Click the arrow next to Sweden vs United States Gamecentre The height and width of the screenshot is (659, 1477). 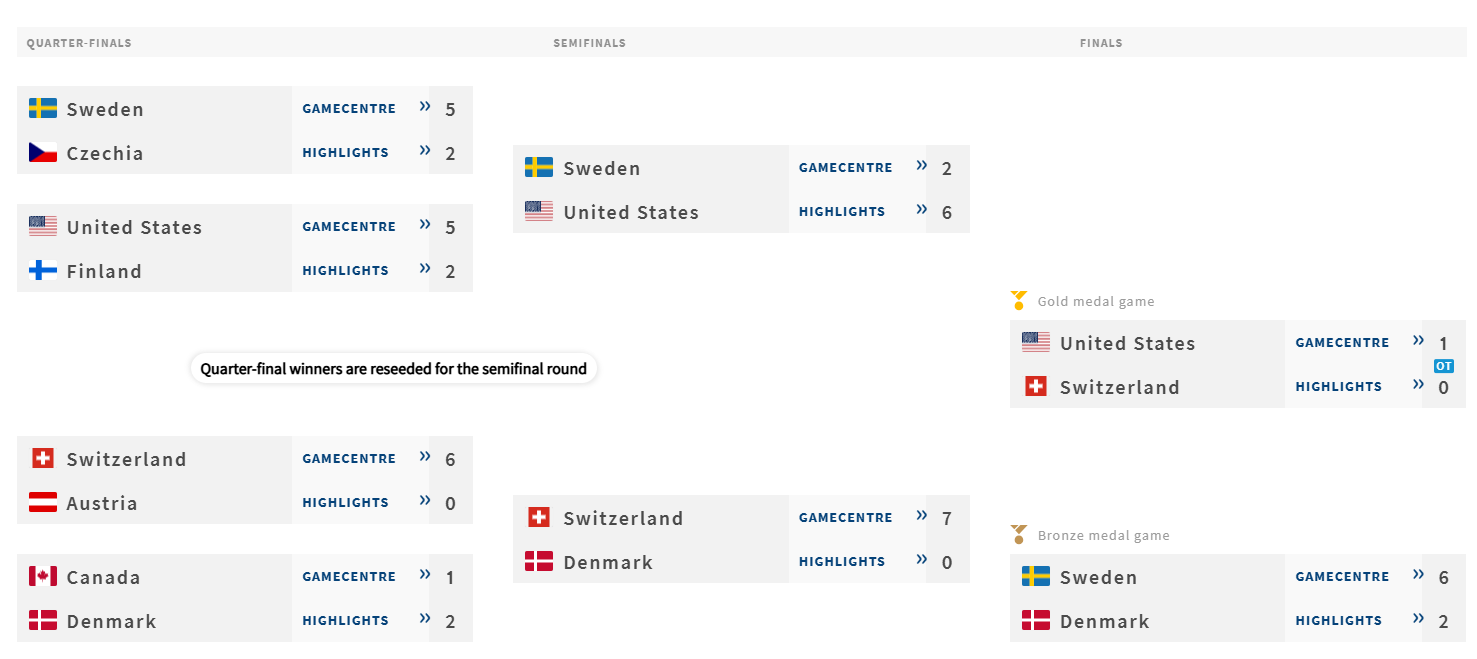point(922,166)
